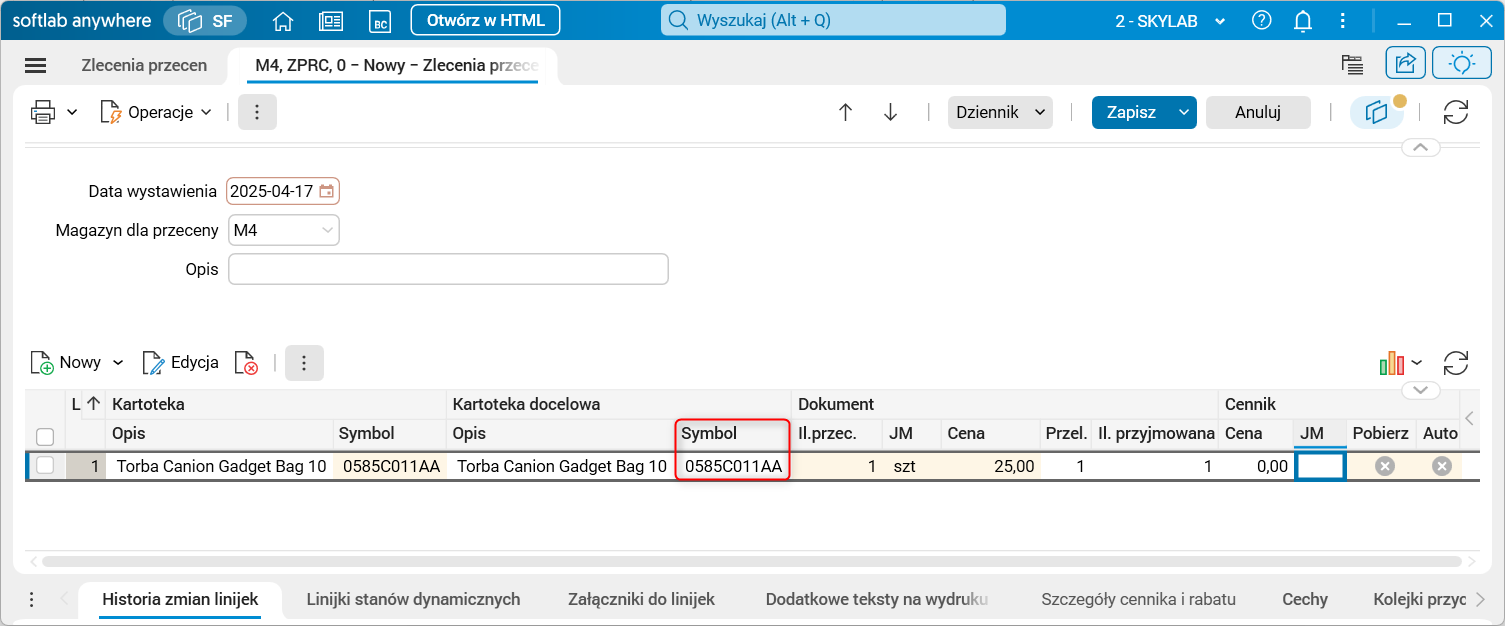Viewport: 1505px width, 626px height.
Task: Select checkbox on Torba Canion row
Action: 45,466
